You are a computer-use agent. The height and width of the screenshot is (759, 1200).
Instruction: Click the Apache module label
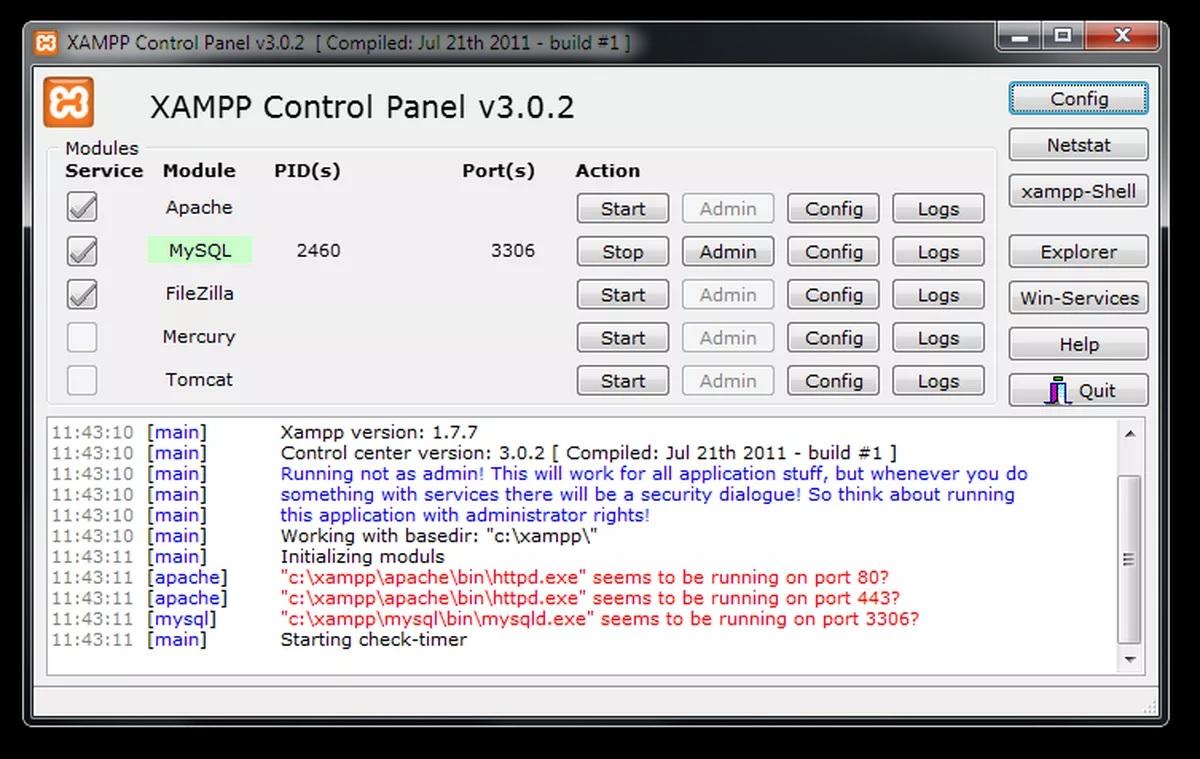point(199,207)
